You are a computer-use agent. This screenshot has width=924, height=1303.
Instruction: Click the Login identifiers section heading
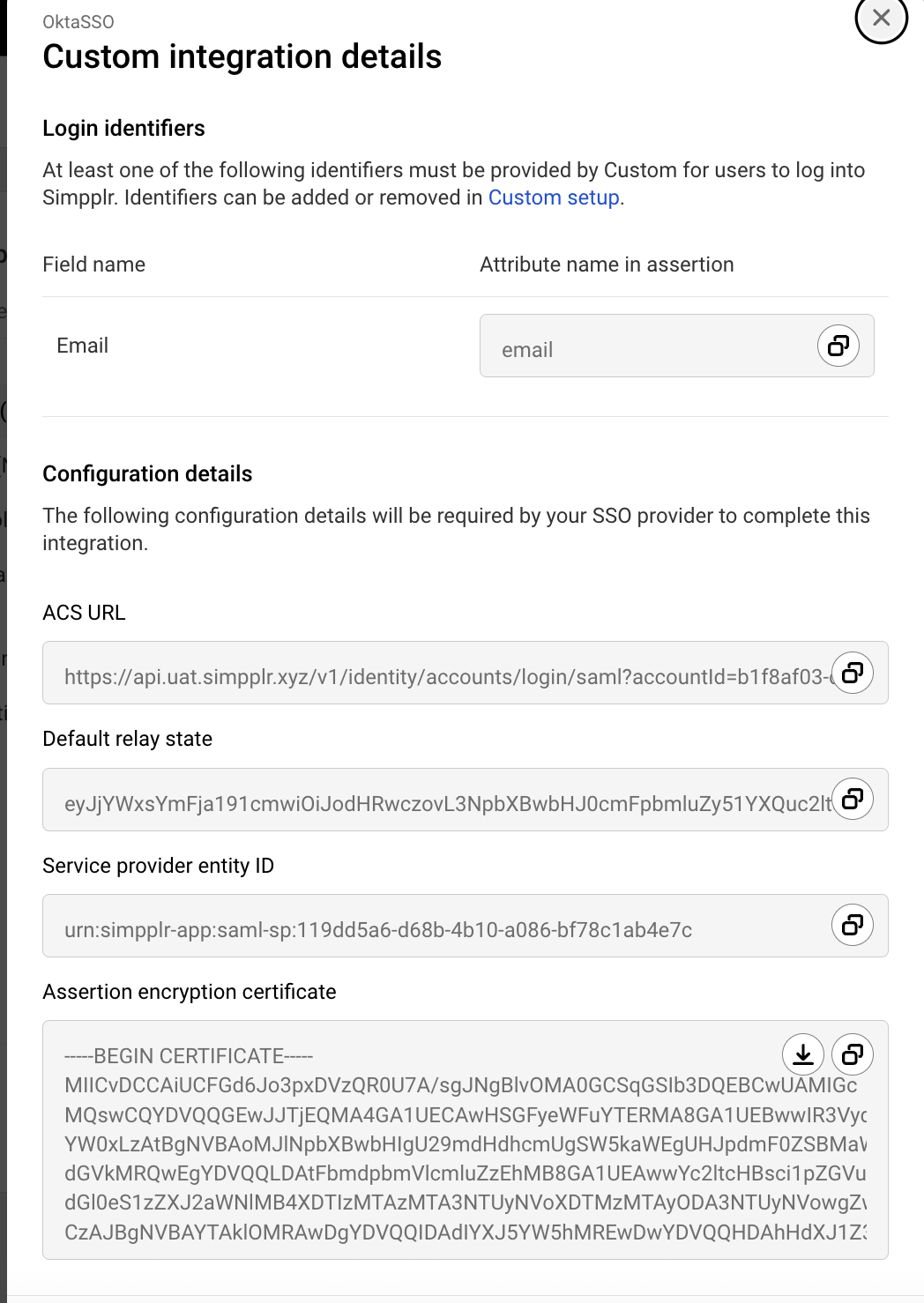[x=123, y=128]
